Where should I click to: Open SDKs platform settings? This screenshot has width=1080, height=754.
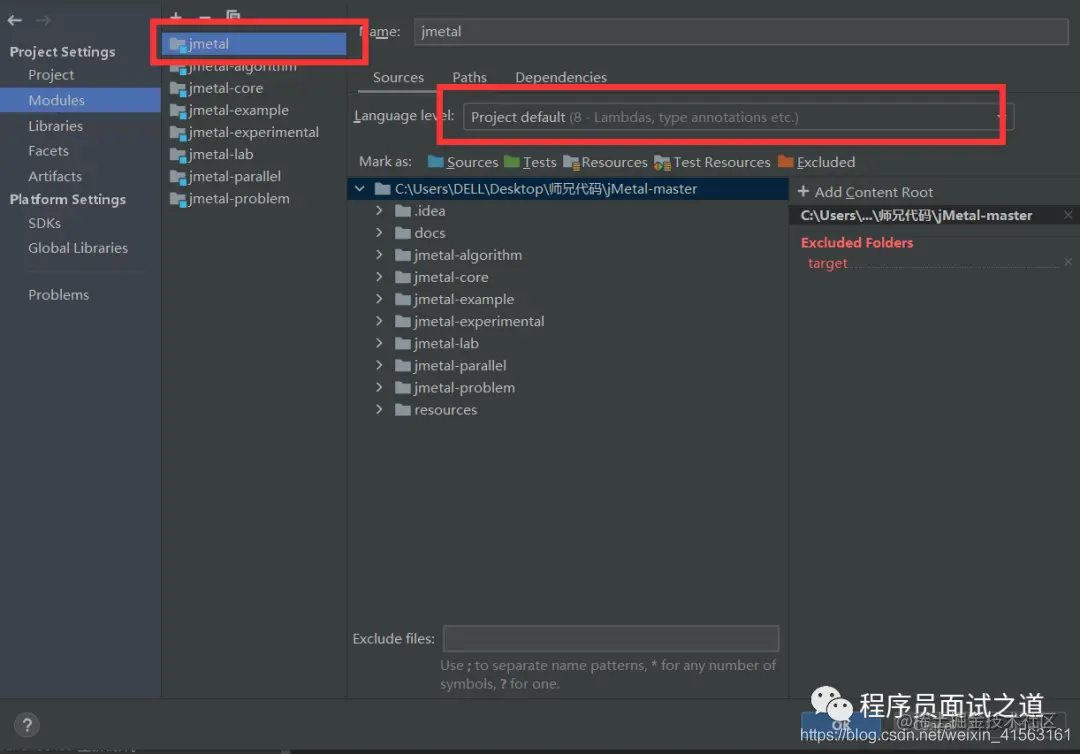coord(44,222)
